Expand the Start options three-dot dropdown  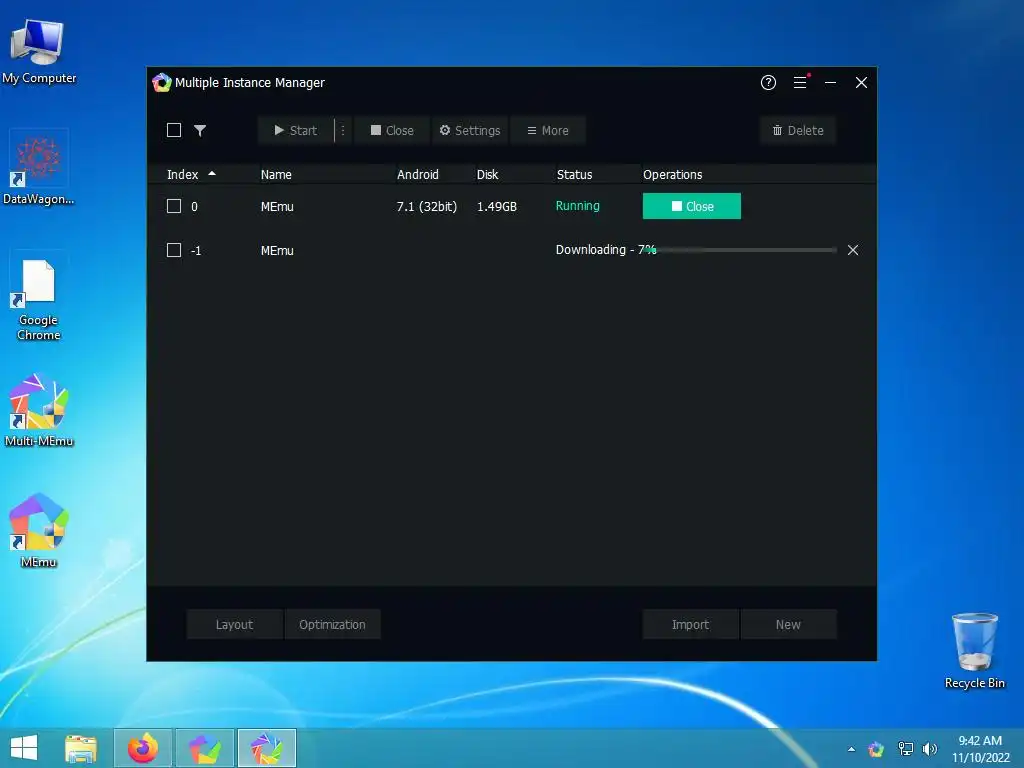pyautogui.click(x=343, y=130)
